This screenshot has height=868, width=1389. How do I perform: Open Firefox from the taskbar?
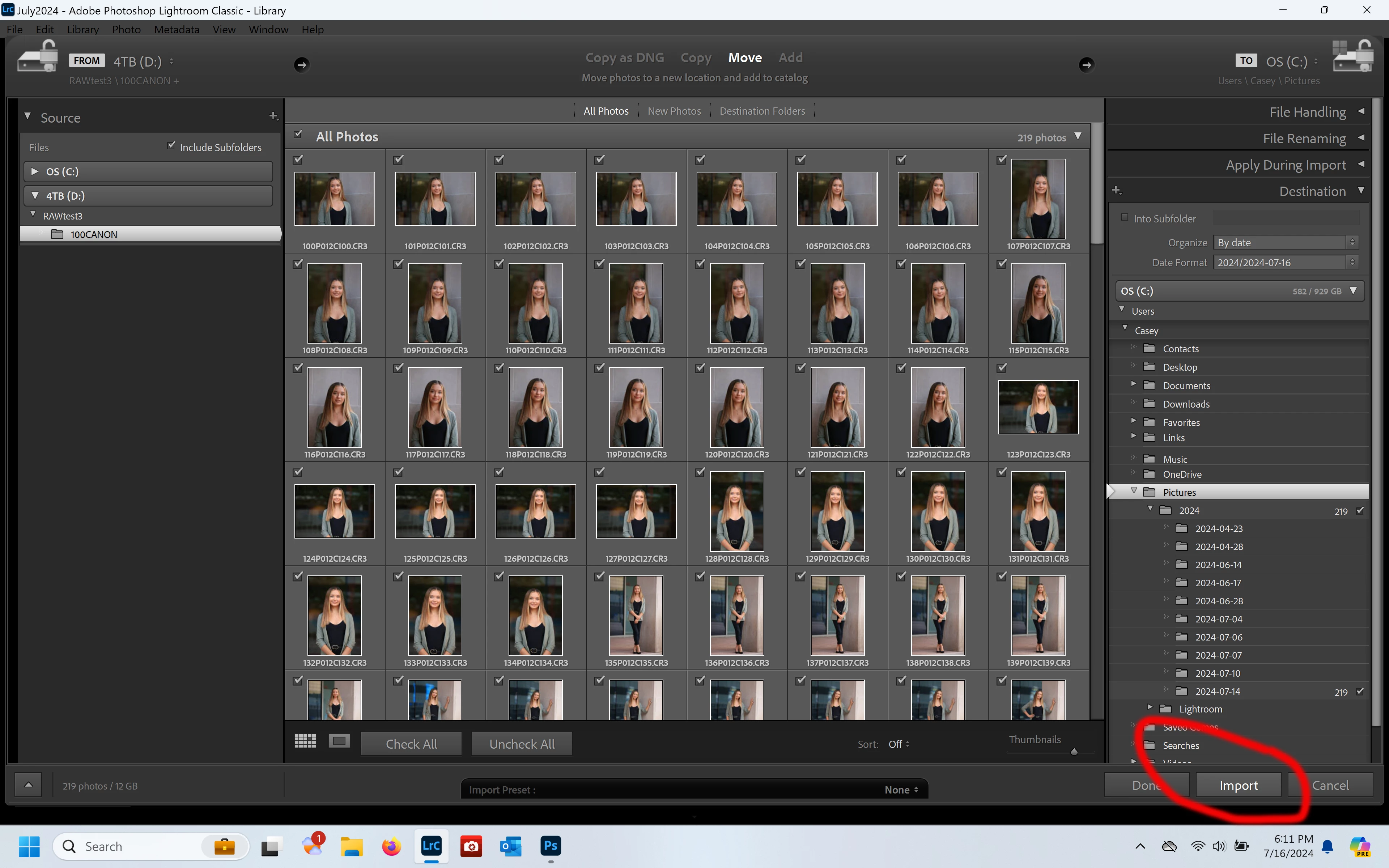(391, 846)
